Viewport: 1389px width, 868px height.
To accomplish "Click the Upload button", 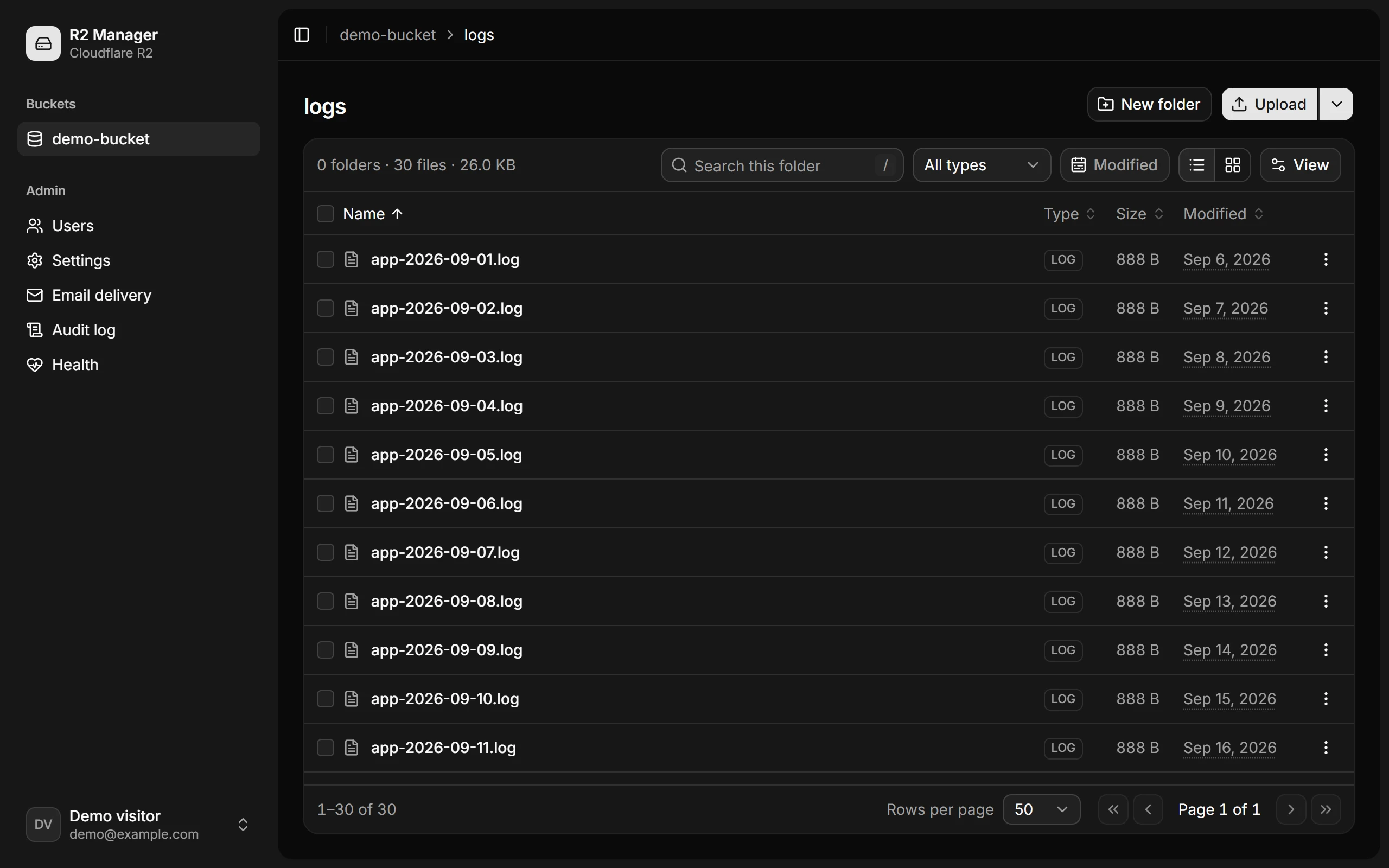I will click(x=1270, y=104).
